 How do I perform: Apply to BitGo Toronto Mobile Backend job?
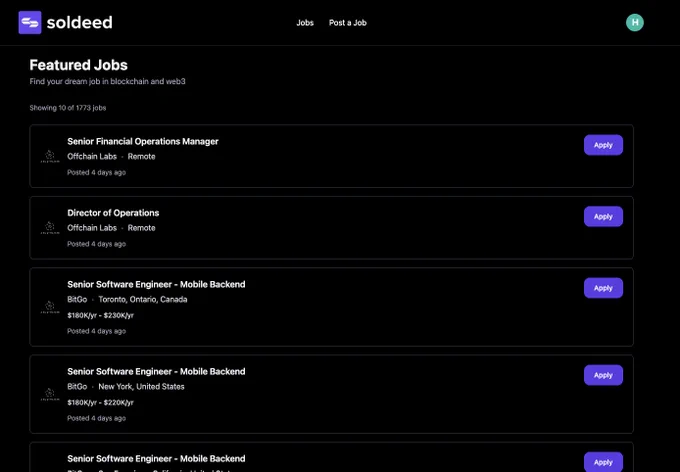pyautogui.click(x=603, y=288)
